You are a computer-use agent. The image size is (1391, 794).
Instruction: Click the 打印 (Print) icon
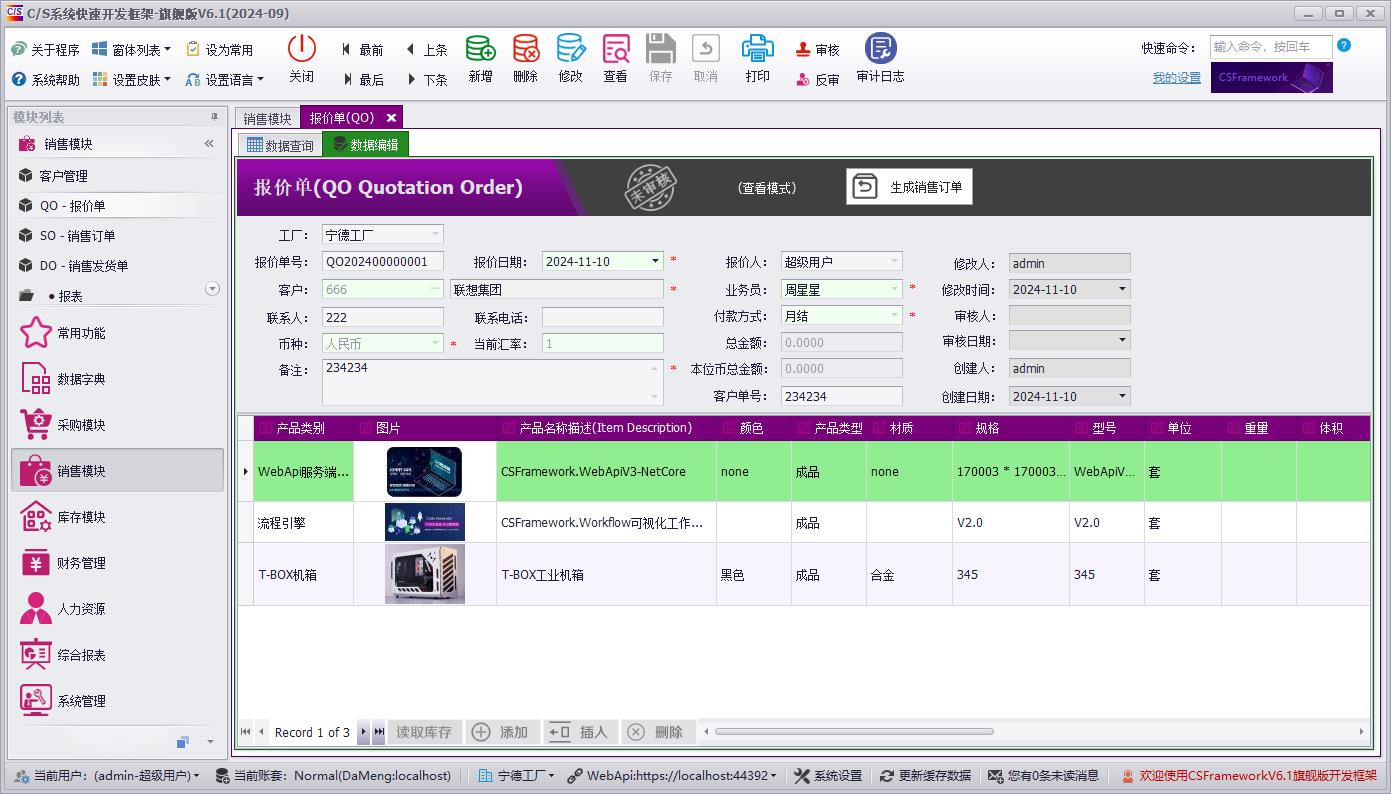[x=757, y=59]
